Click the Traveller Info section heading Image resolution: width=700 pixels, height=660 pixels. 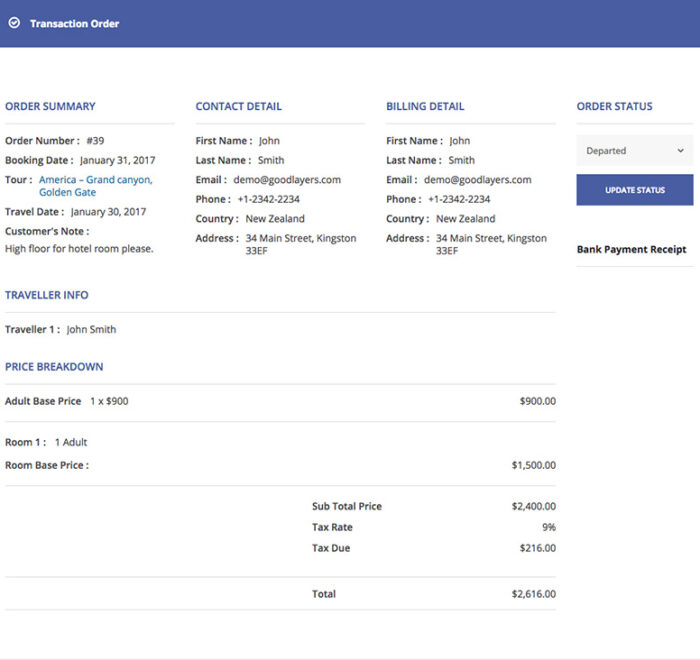pos(46,295)
